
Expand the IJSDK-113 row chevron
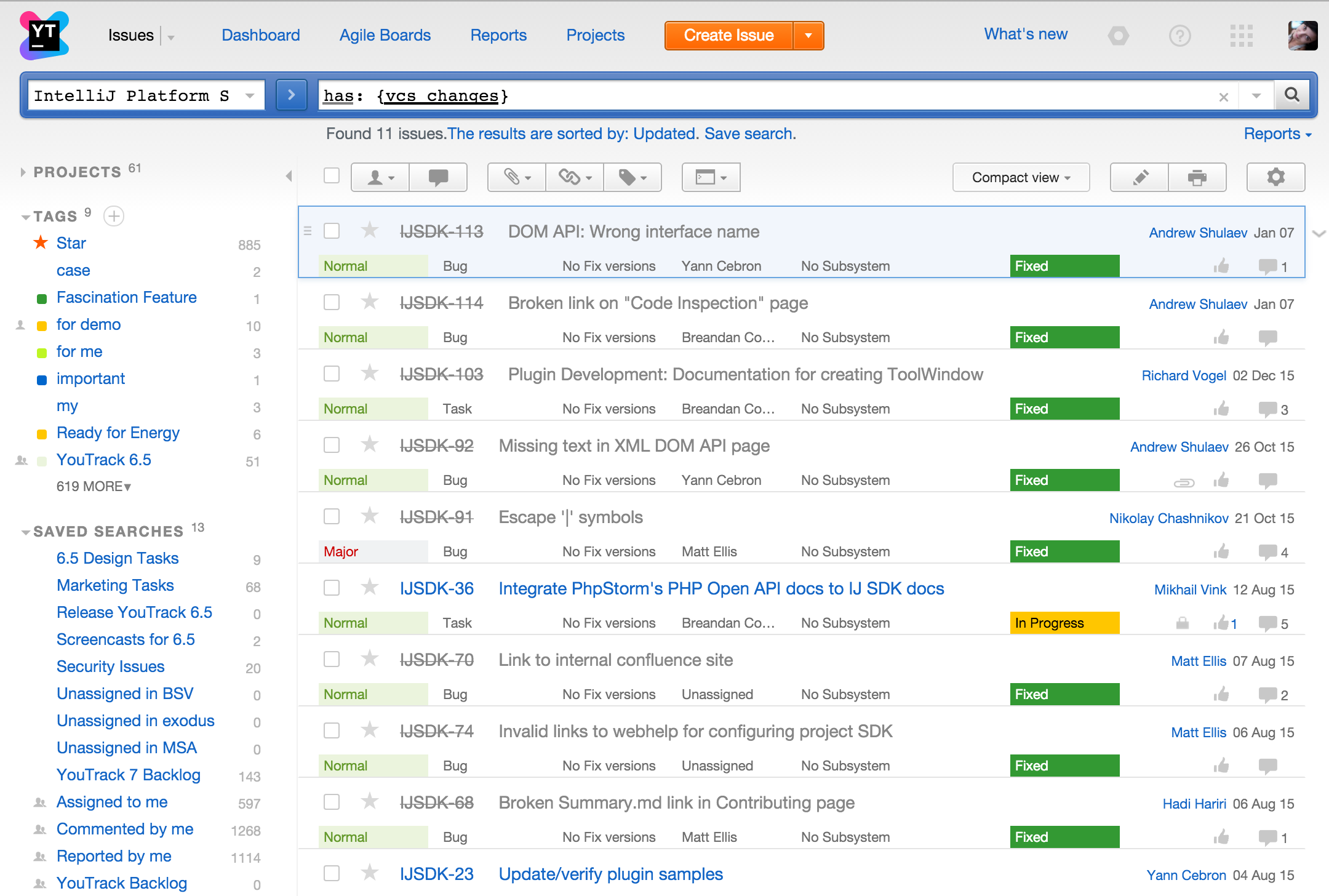(x=1319, y=233)
